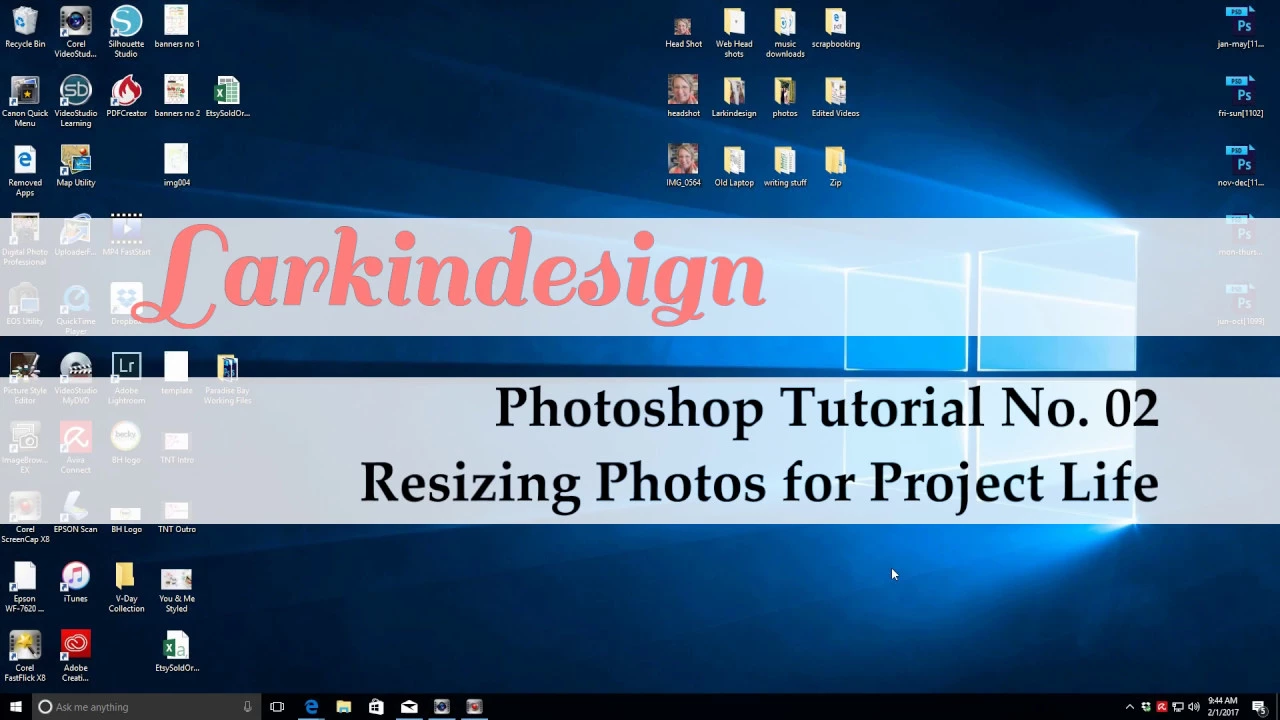
Task: Open the V-Day Collection folder
Action: point(126,586)
